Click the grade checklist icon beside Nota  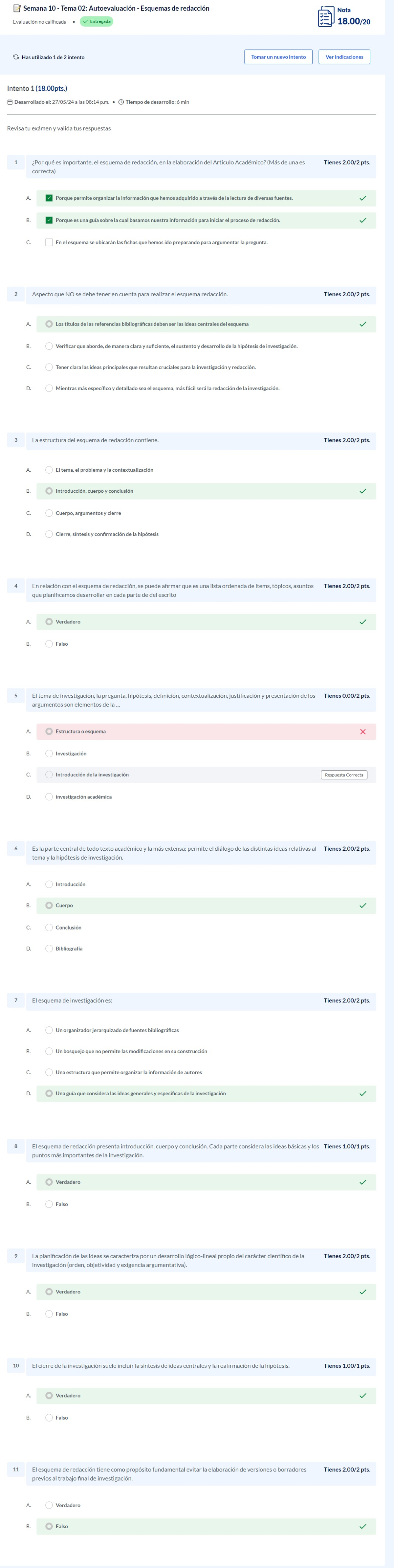pos(326,17)
